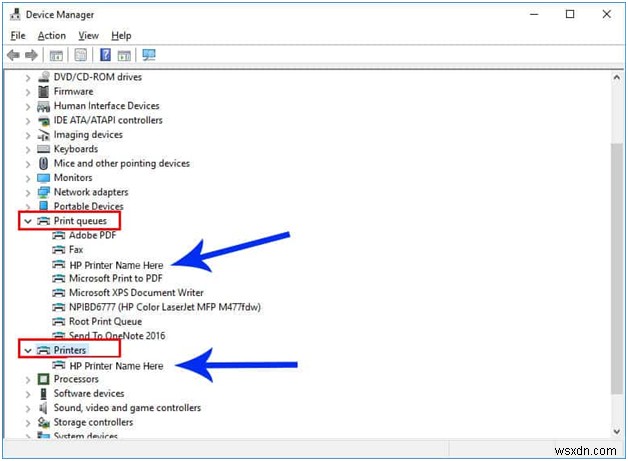
Task: Select Sound, video and game controllers label
Action: click(127, 408)
